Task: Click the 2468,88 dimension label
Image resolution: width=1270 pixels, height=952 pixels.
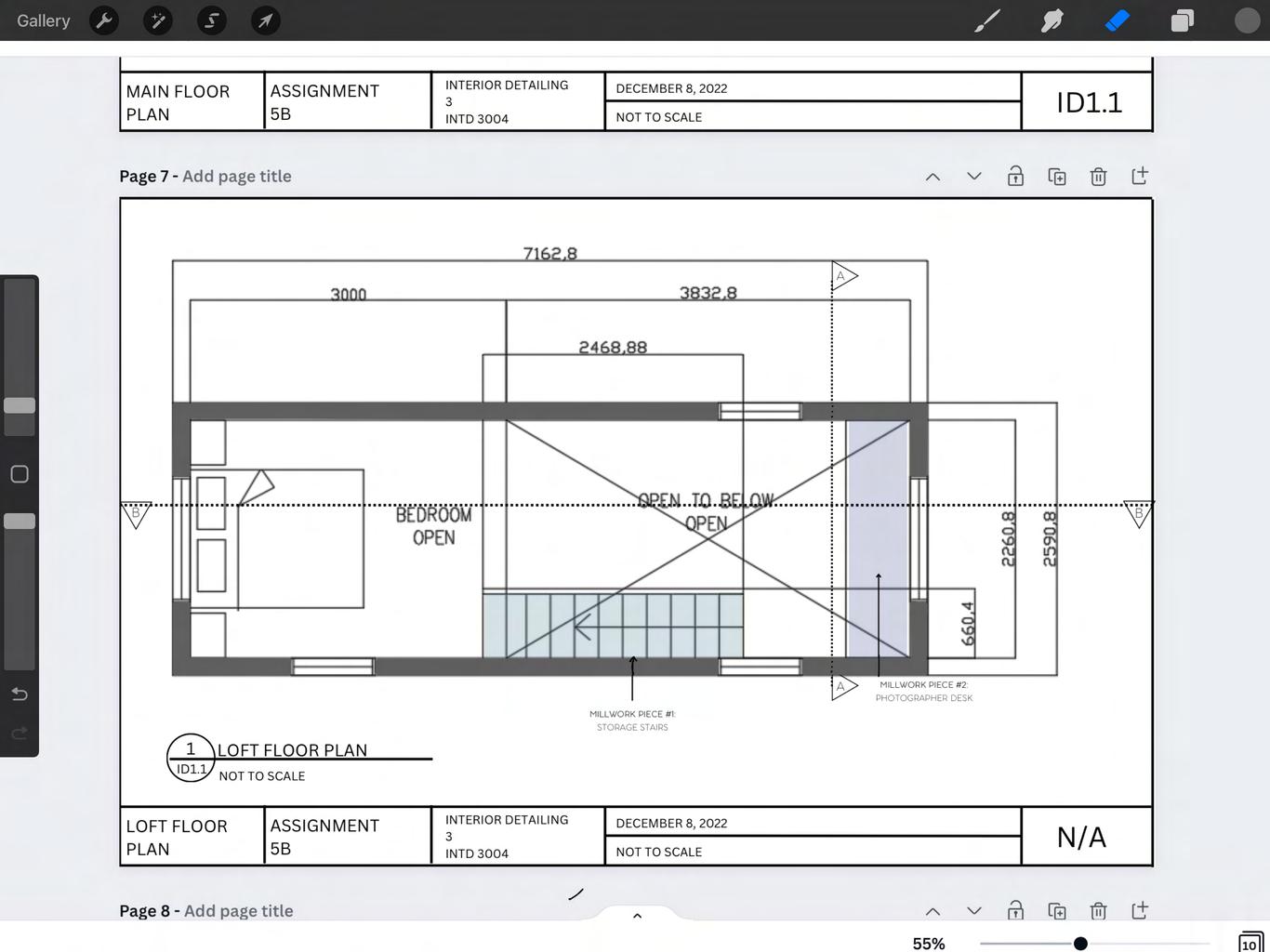Action: coord(613,347)
